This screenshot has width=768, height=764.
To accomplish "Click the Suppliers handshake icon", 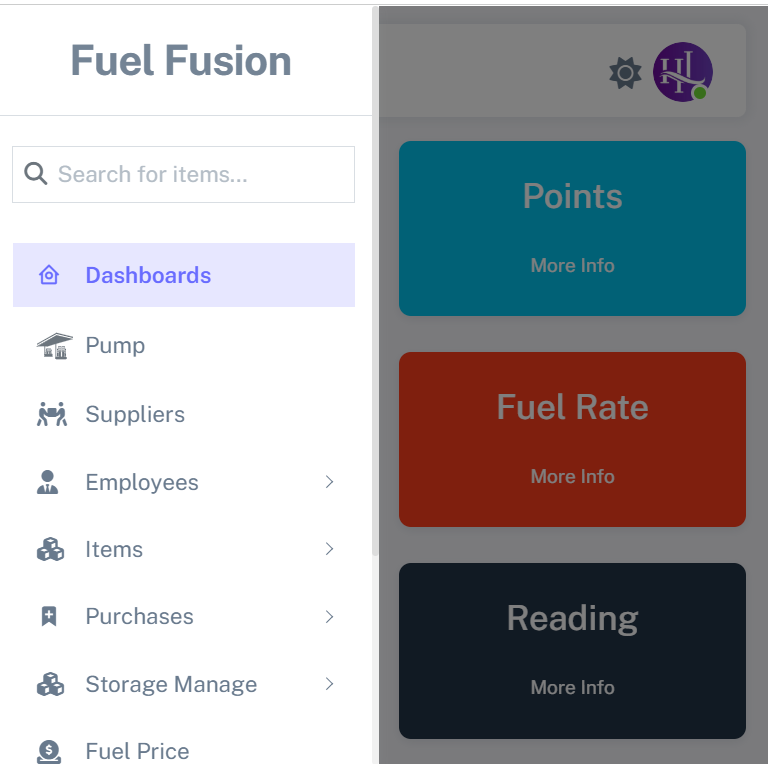I will point(51,415).
